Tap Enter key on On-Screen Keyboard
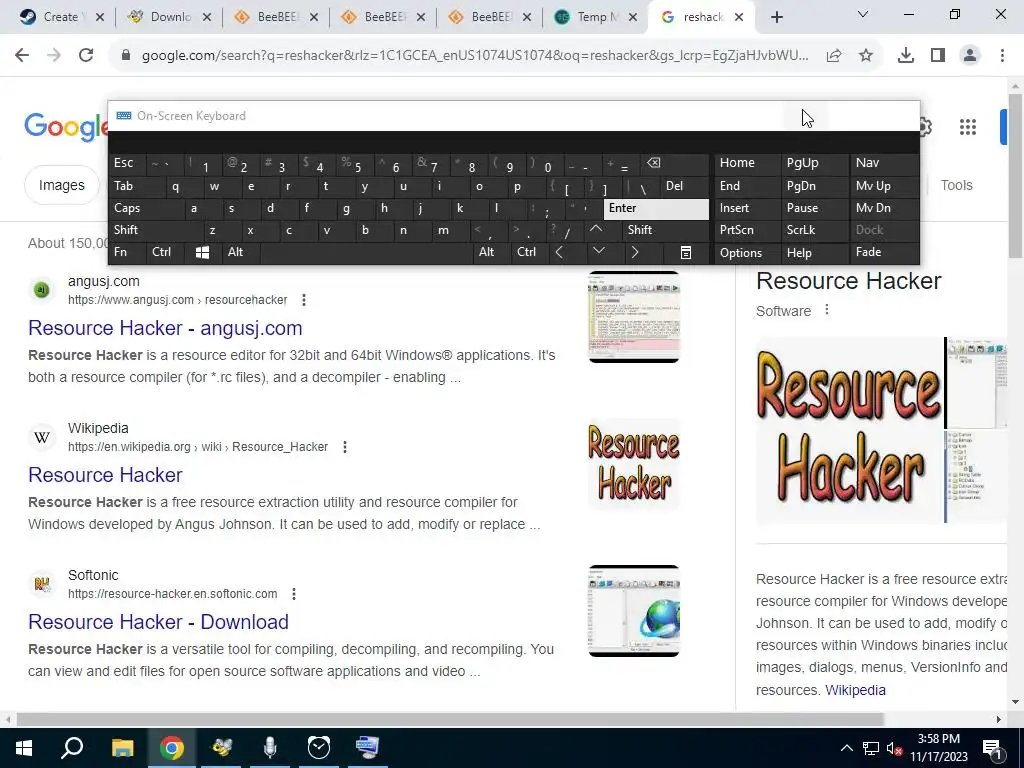Viewport: 1024px width, 768px height. click(x=656, y=208)
